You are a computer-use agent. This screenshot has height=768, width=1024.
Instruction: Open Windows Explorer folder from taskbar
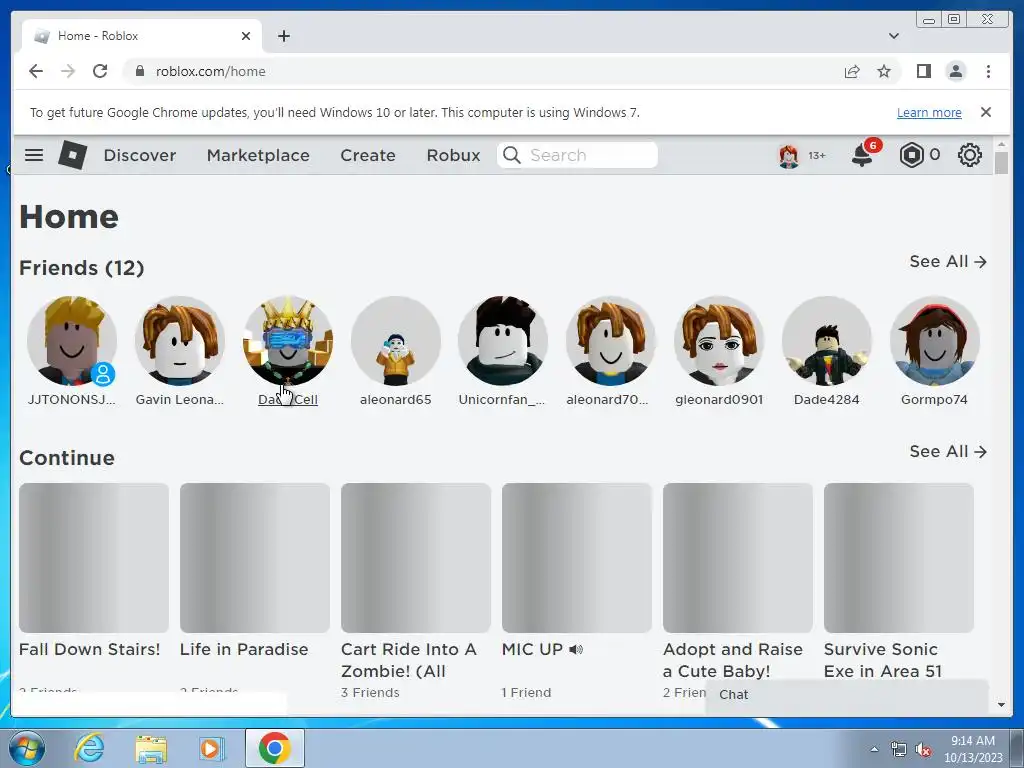pyautogui.click(x=151, y=749)
